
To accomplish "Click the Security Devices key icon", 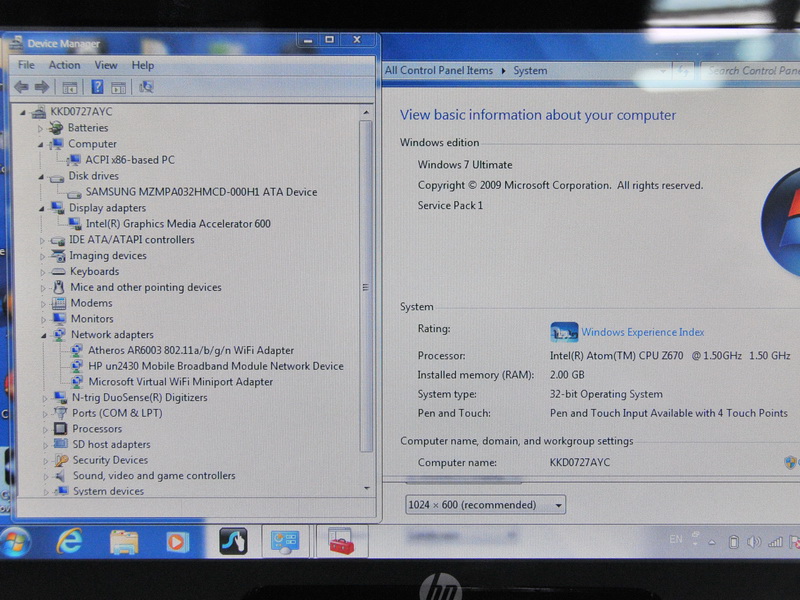I will coord(61,460).
